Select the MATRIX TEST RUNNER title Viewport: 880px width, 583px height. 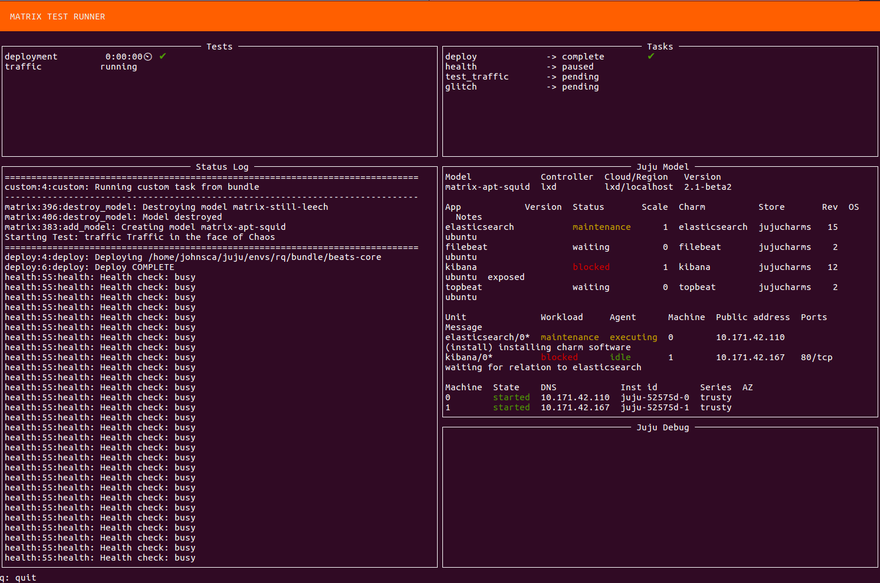coord(57,17)
